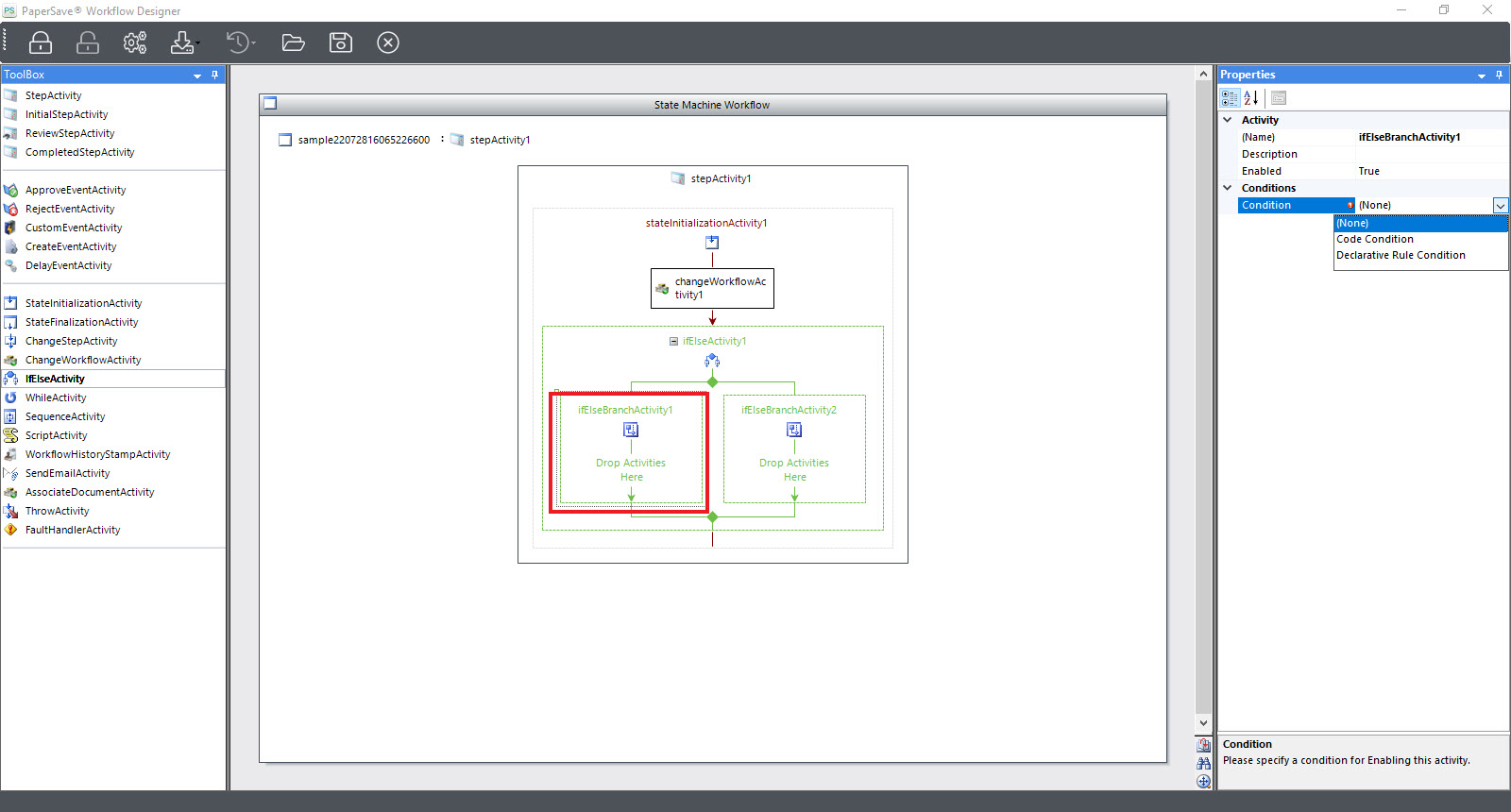Click the icon inside ifElseBranchActivity2 box
Image resolution: width=1511 pixels, height=812 pixels.
point(794,430)
